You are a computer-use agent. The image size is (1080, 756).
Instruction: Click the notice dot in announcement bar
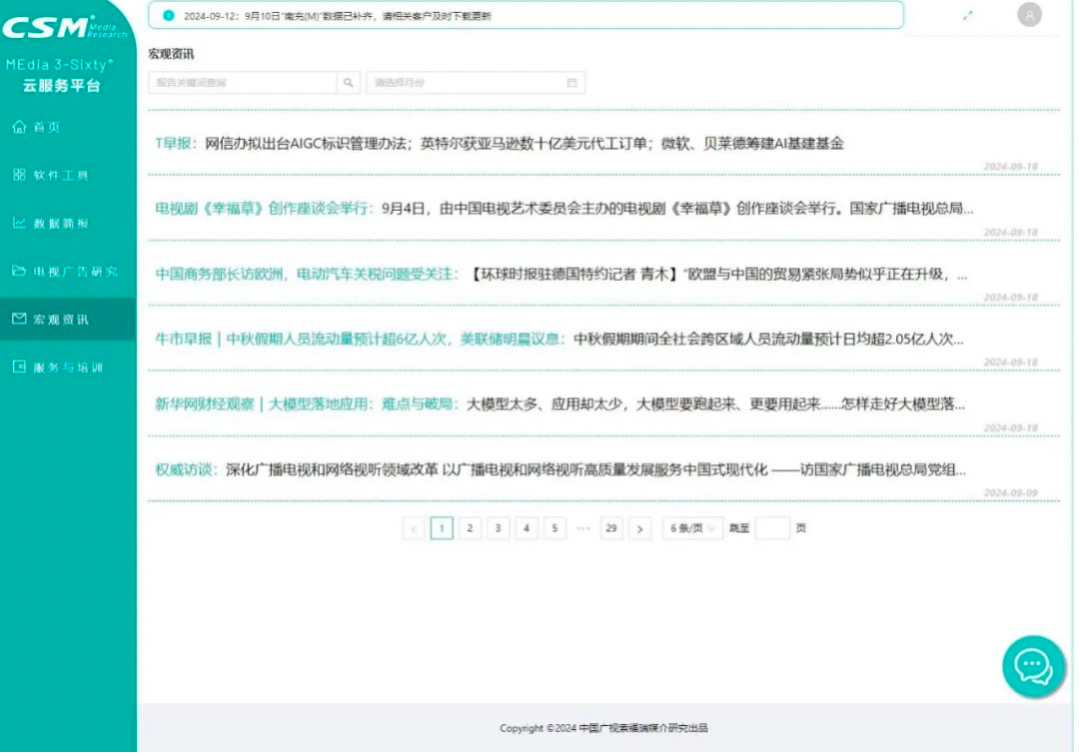169,16
